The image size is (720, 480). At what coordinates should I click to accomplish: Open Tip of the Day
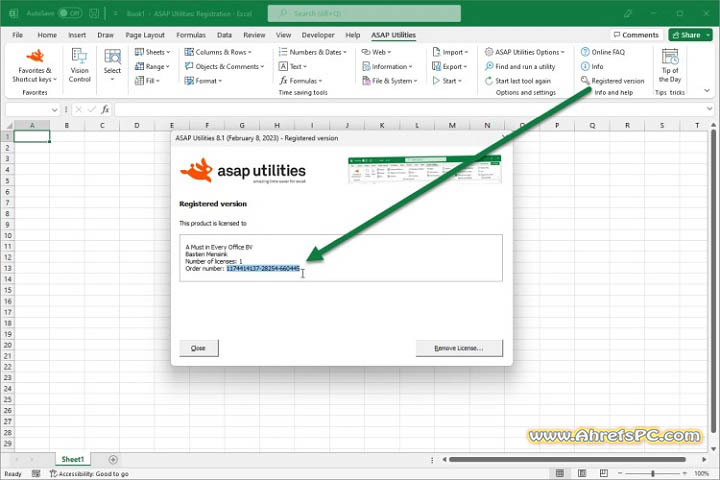point(670,66)
